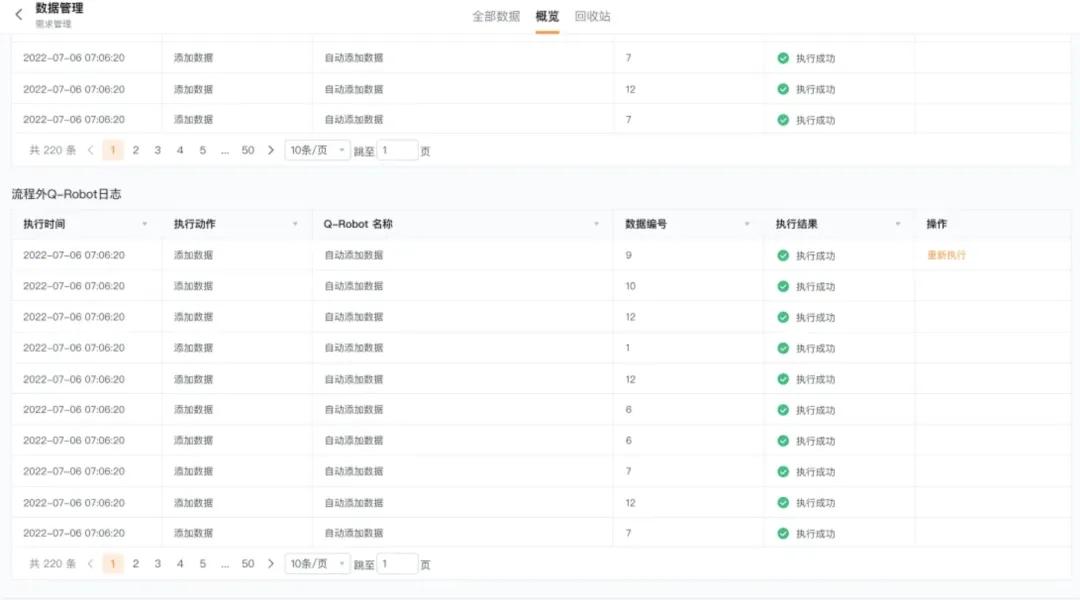Select page 5 in lower table pagination
The width and height of the screenshot is (1080, 600).
pyautogui.click(x=202, y=563)
